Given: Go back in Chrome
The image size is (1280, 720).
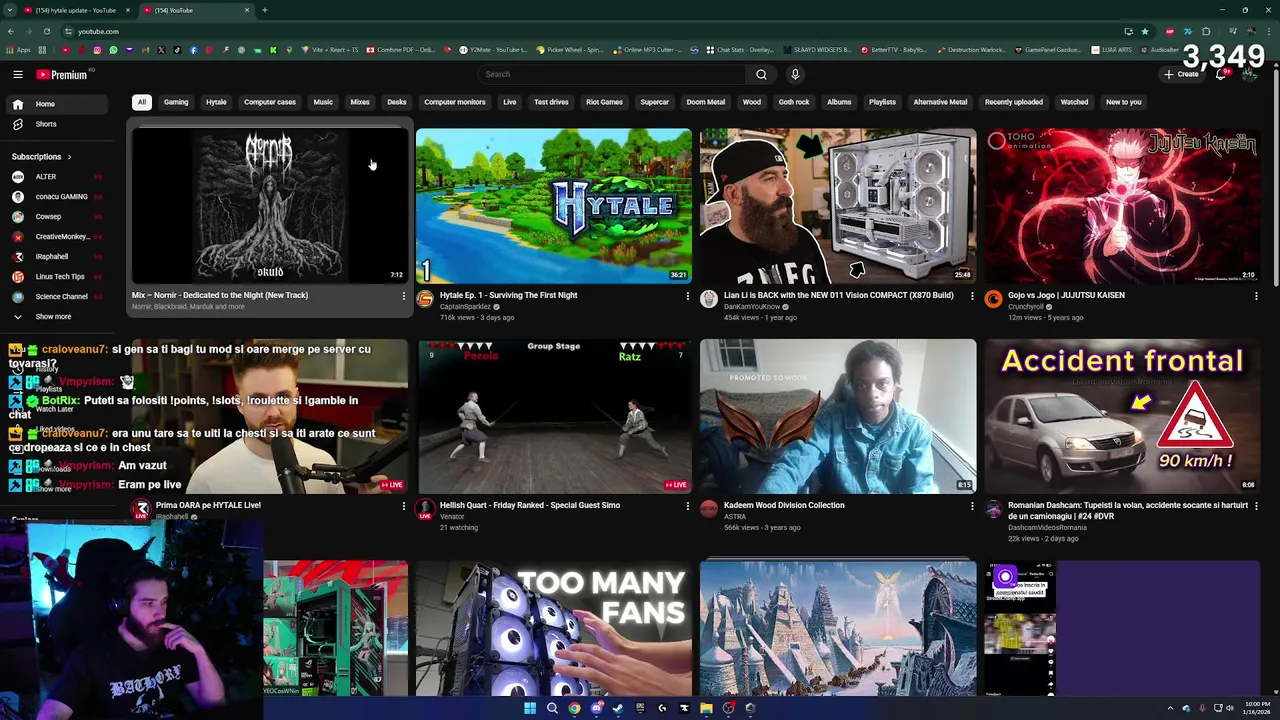Looking at the screenshot, I should pyautogui.click(x=10, y=31).
